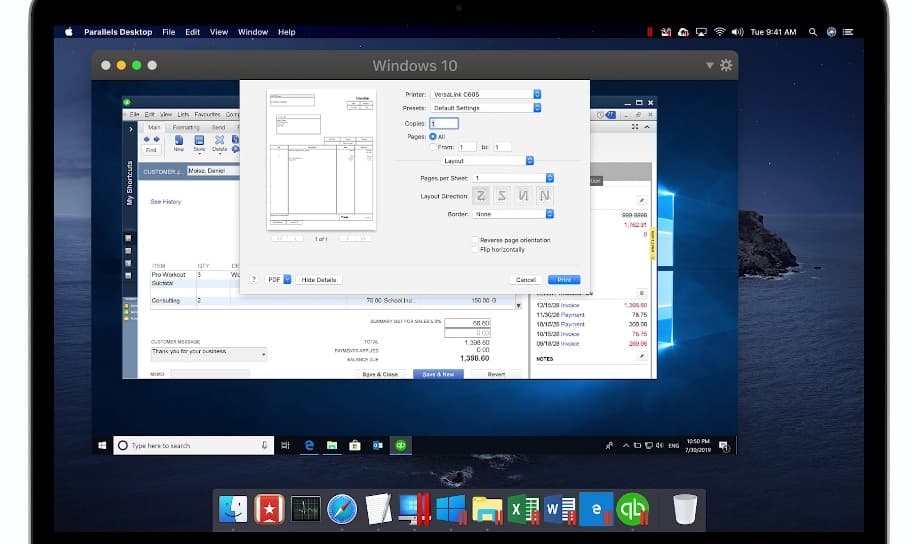Switch to the Main ribbon tab

click(x=154, y=127)
